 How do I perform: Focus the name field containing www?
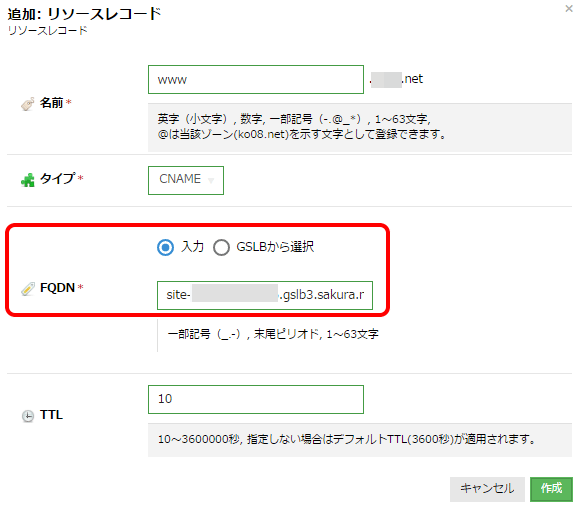(x=256, y=79)
